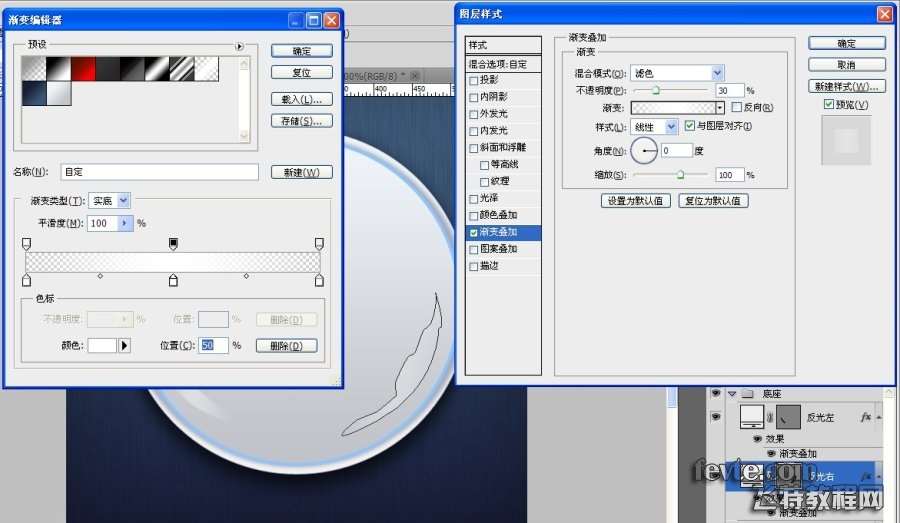Click 确定 in the gradient editor
Screen dimensions: 900x523
coord(301,51)
